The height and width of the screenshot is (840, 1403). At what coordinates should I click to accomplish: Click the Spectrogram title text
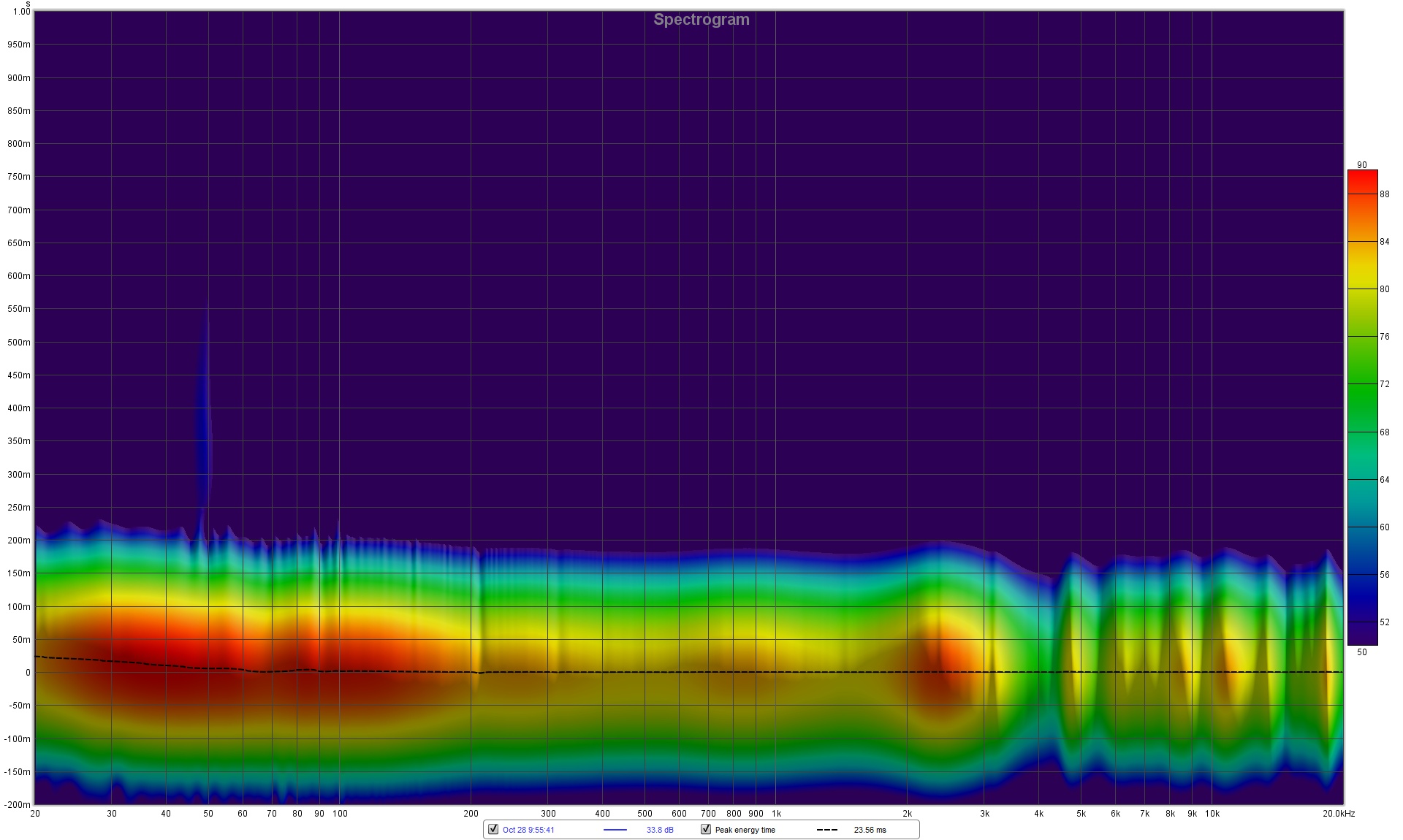tap(701, 20)
